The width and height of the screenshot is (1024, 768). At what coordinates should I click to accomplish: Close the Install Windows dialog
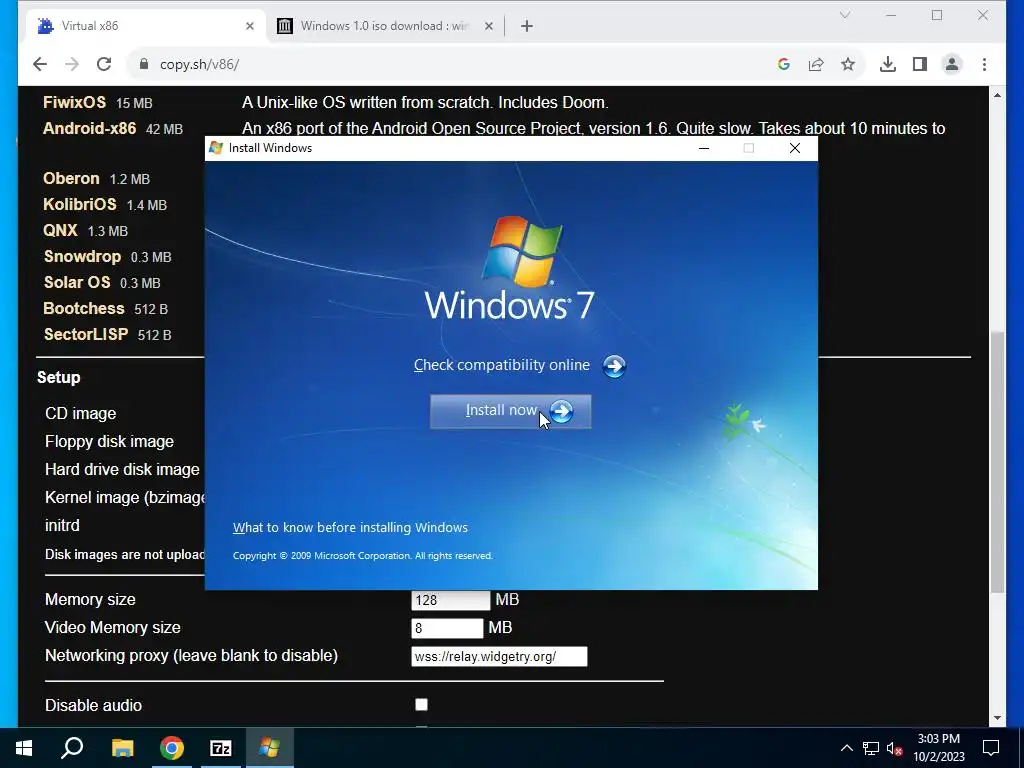794,148
